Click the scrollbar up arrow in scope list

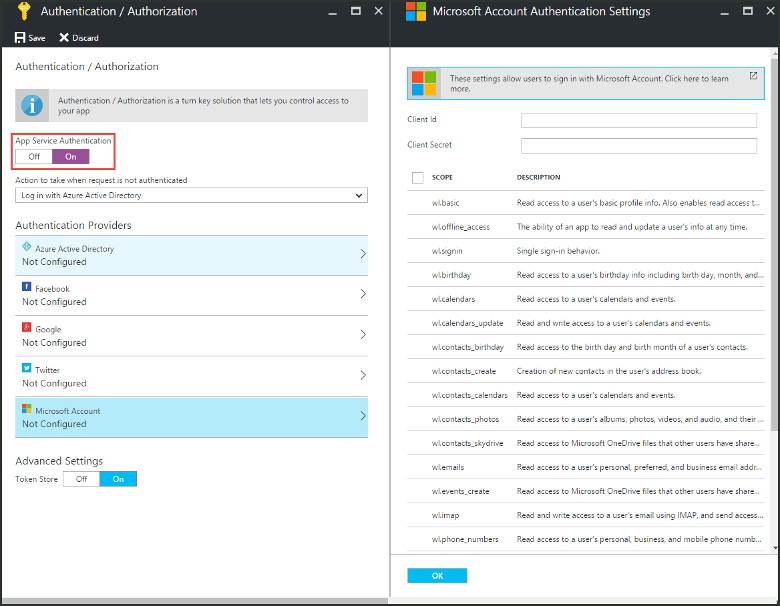(x=775, y=52)
